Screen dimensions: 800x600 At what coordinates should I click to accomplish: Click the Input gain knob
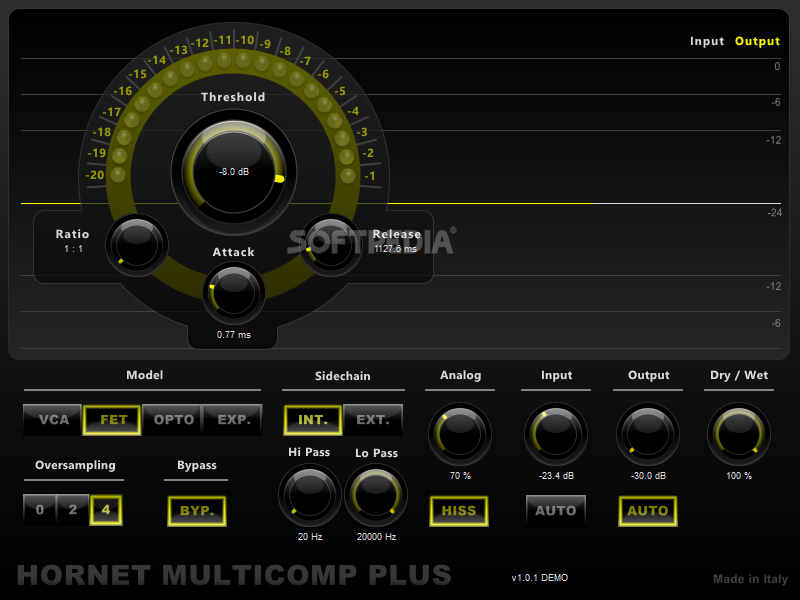(x=556, y=434)
